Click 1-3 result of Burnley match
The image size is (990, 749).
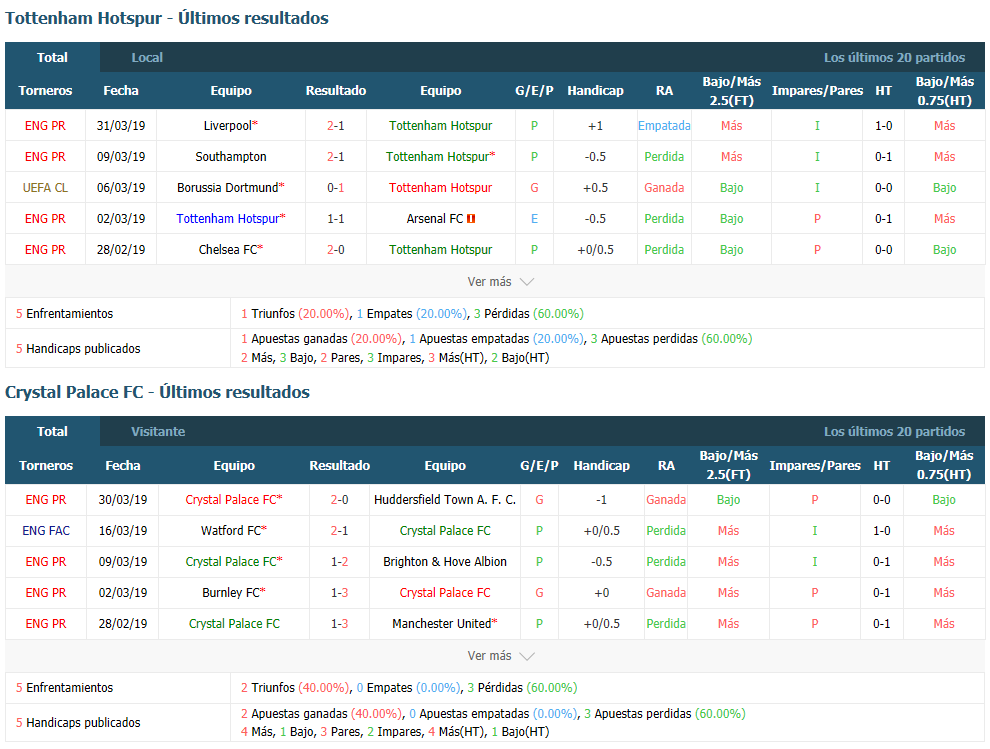click(x=340, y=592)
